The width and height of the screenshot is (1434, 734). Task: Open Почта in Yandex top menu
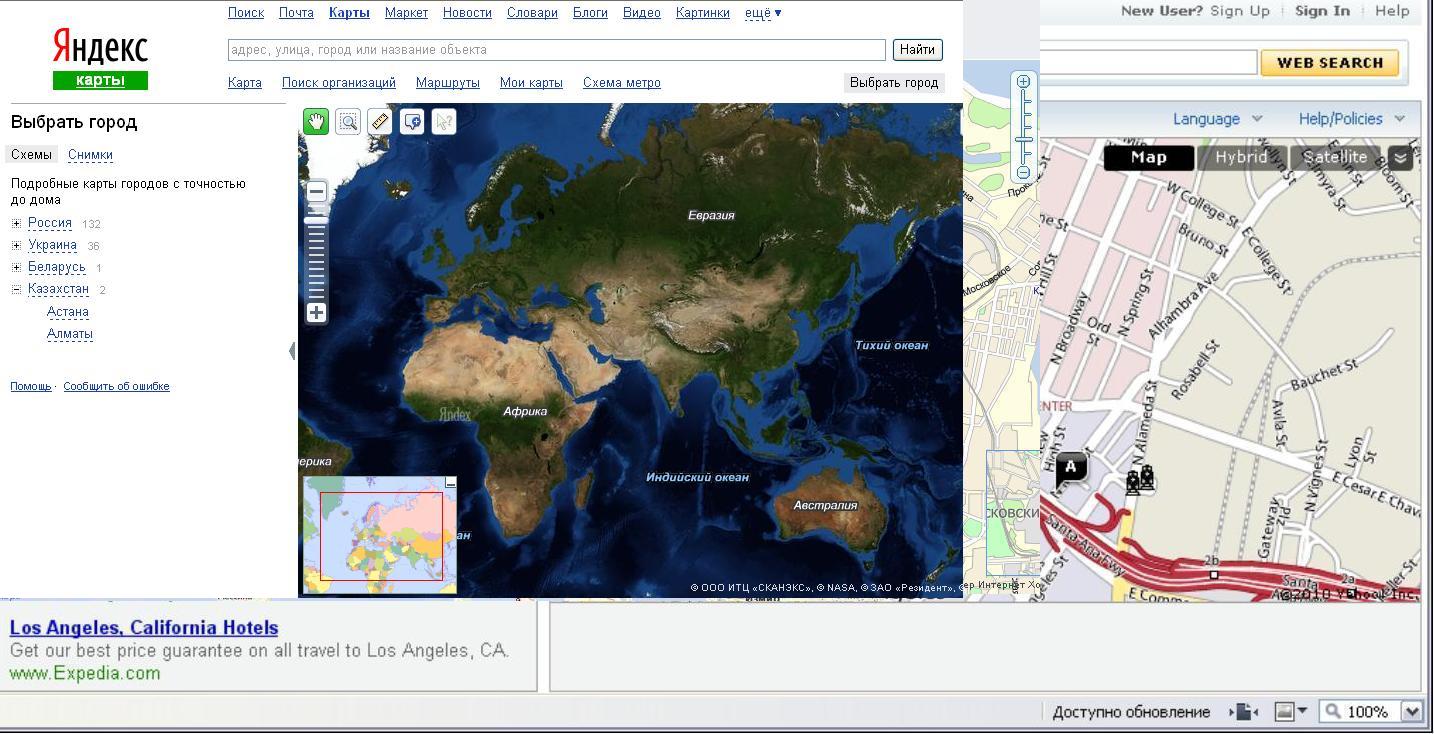pos(296,13)
